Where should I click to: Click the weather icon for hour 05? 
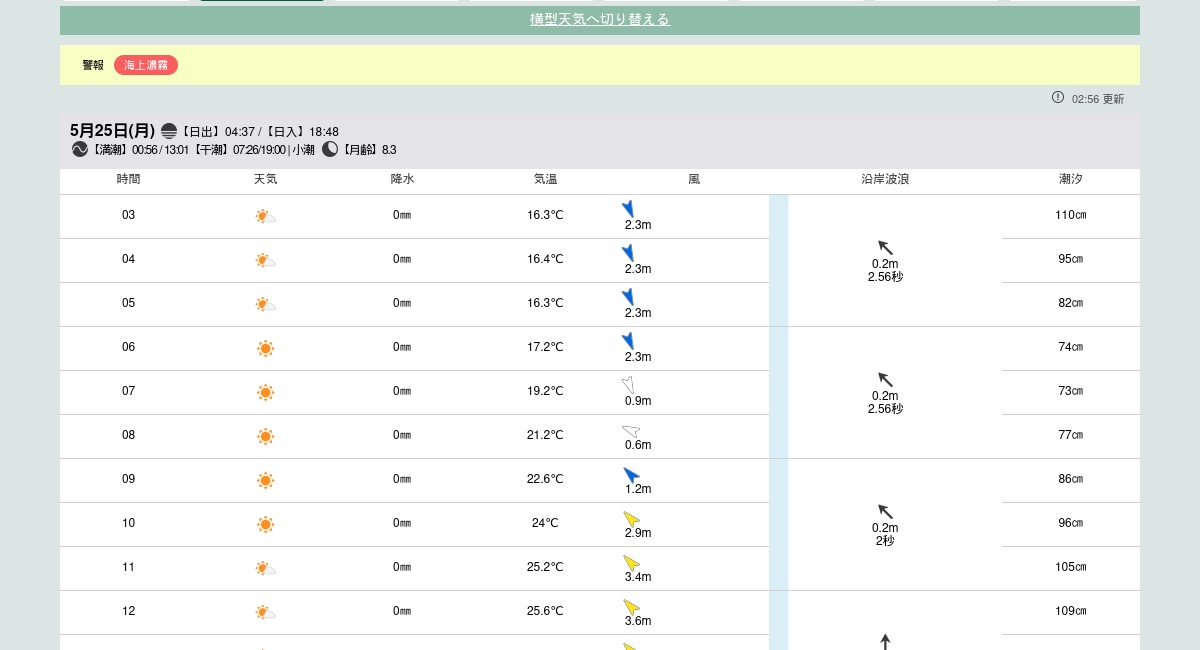(x=265, y=304)
